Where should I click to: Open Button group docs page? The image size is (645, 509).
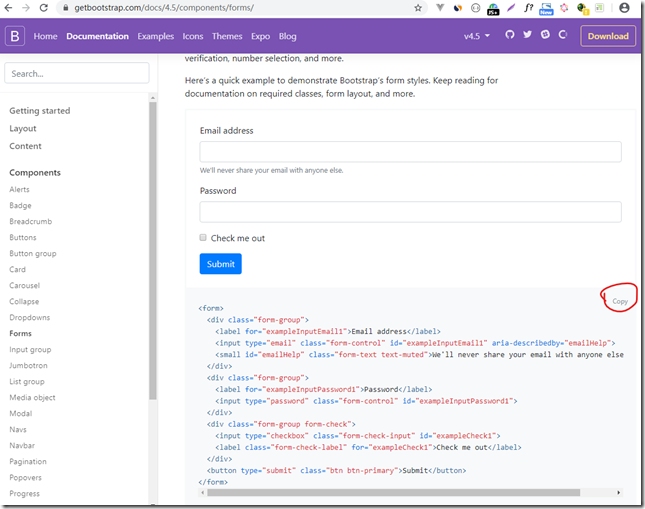(x=32, y=253)
